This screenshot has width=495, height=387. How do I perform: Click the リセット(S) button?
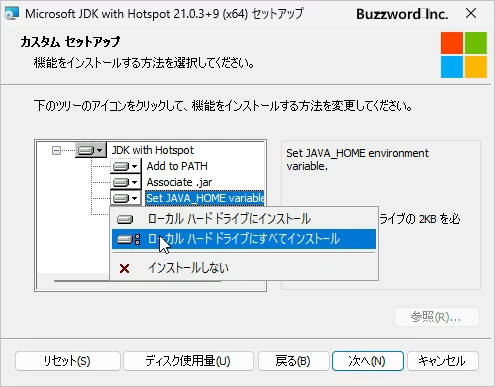[x=68, y=361]
